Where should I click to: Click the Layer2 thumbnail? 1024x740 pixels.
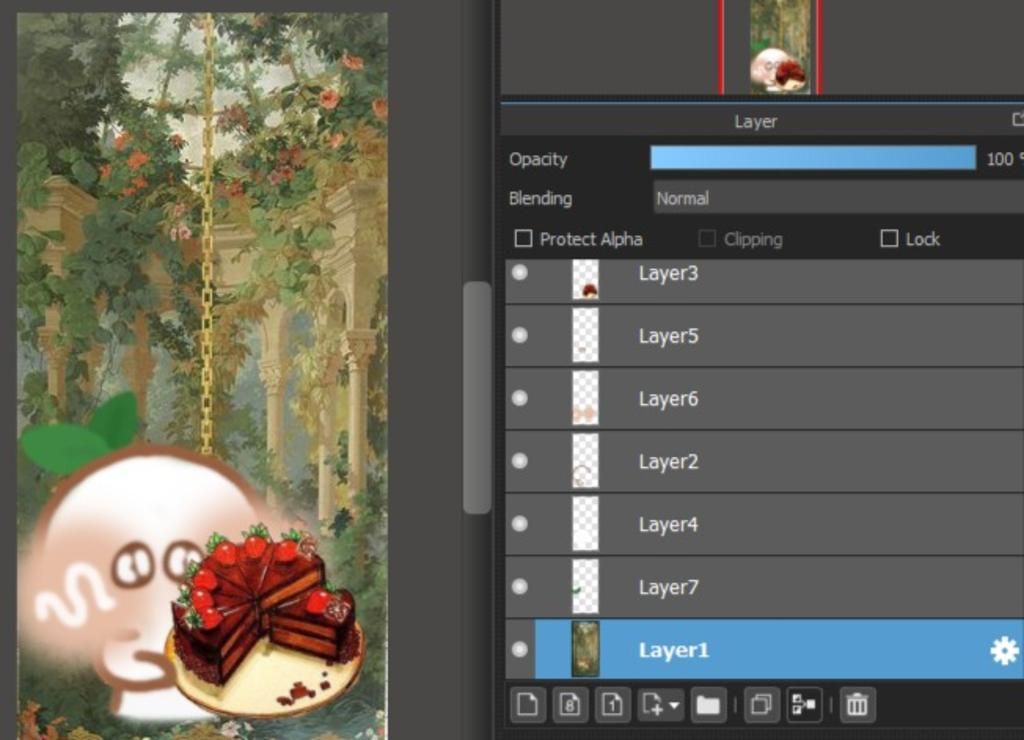(585, 461)
